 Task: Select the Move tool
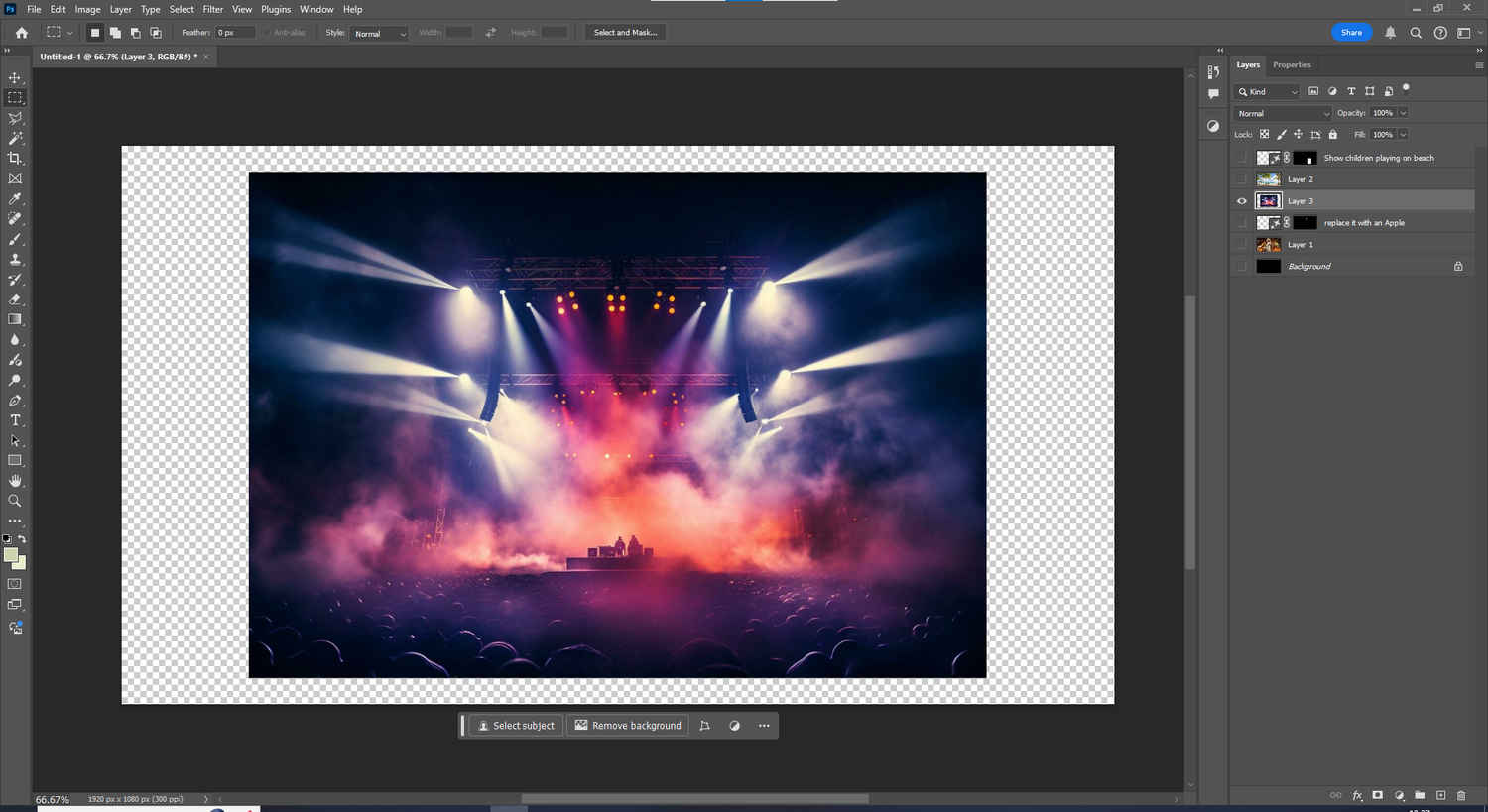point(15,77)
